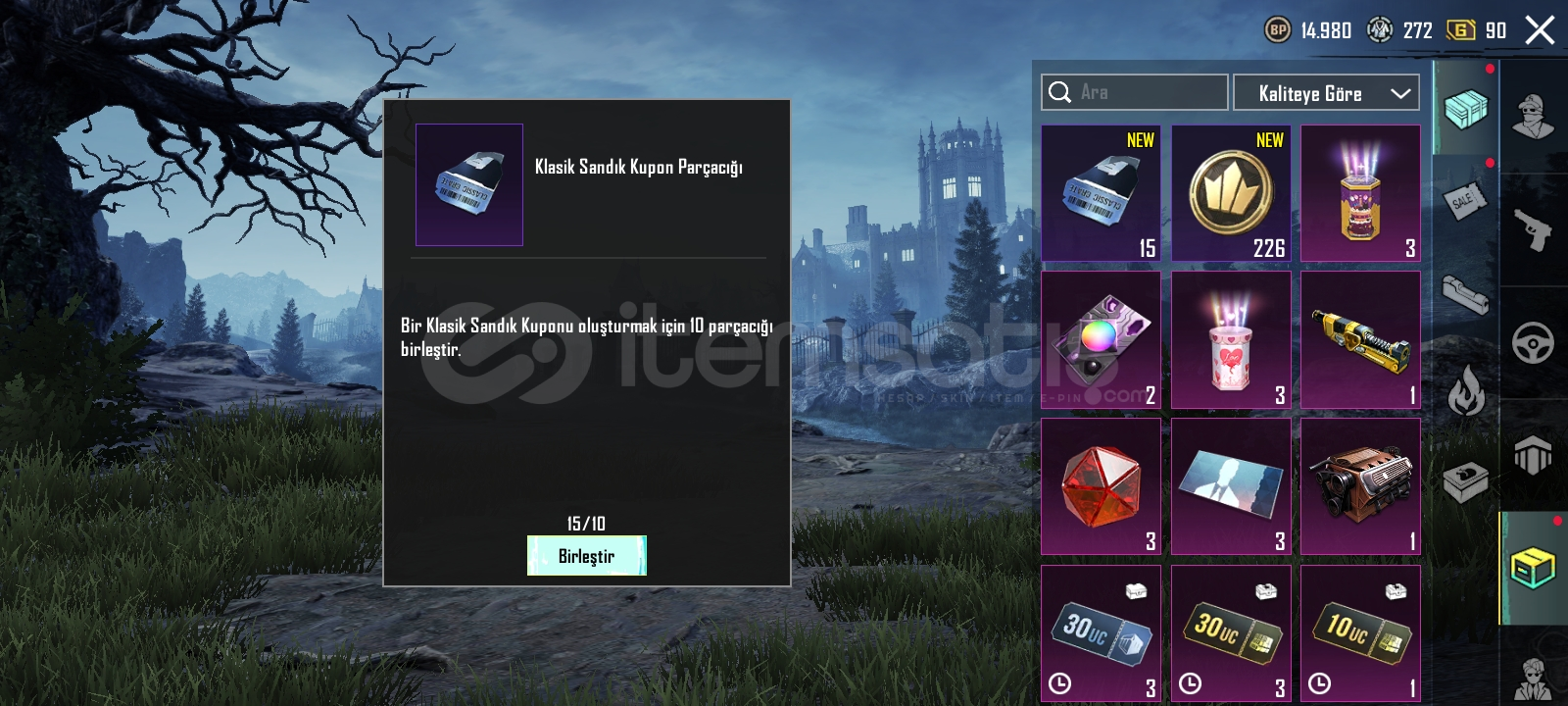Close the inventory with the X

1540,30
